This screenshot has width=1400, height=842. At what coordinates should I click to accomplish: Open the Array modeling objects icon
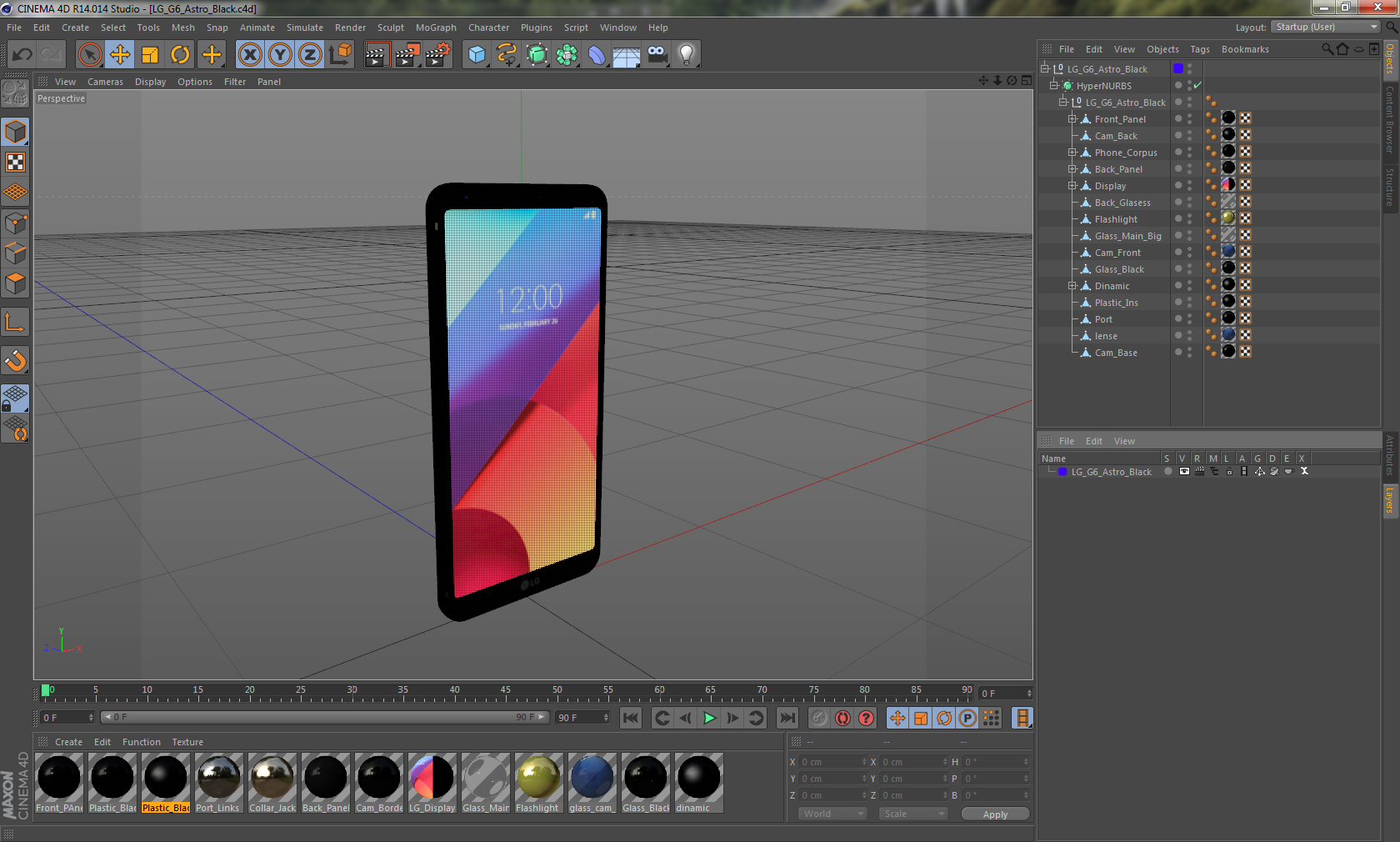coord(567,55)
